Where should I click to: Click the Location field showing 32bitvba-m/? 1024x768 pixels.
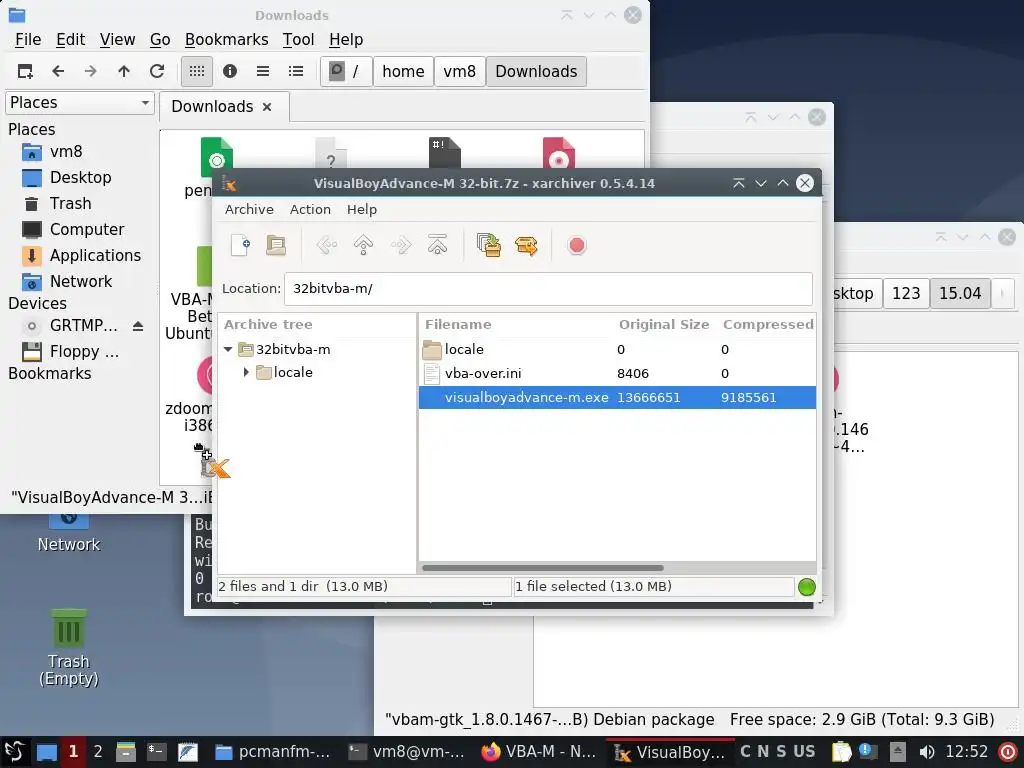(548, 289)
